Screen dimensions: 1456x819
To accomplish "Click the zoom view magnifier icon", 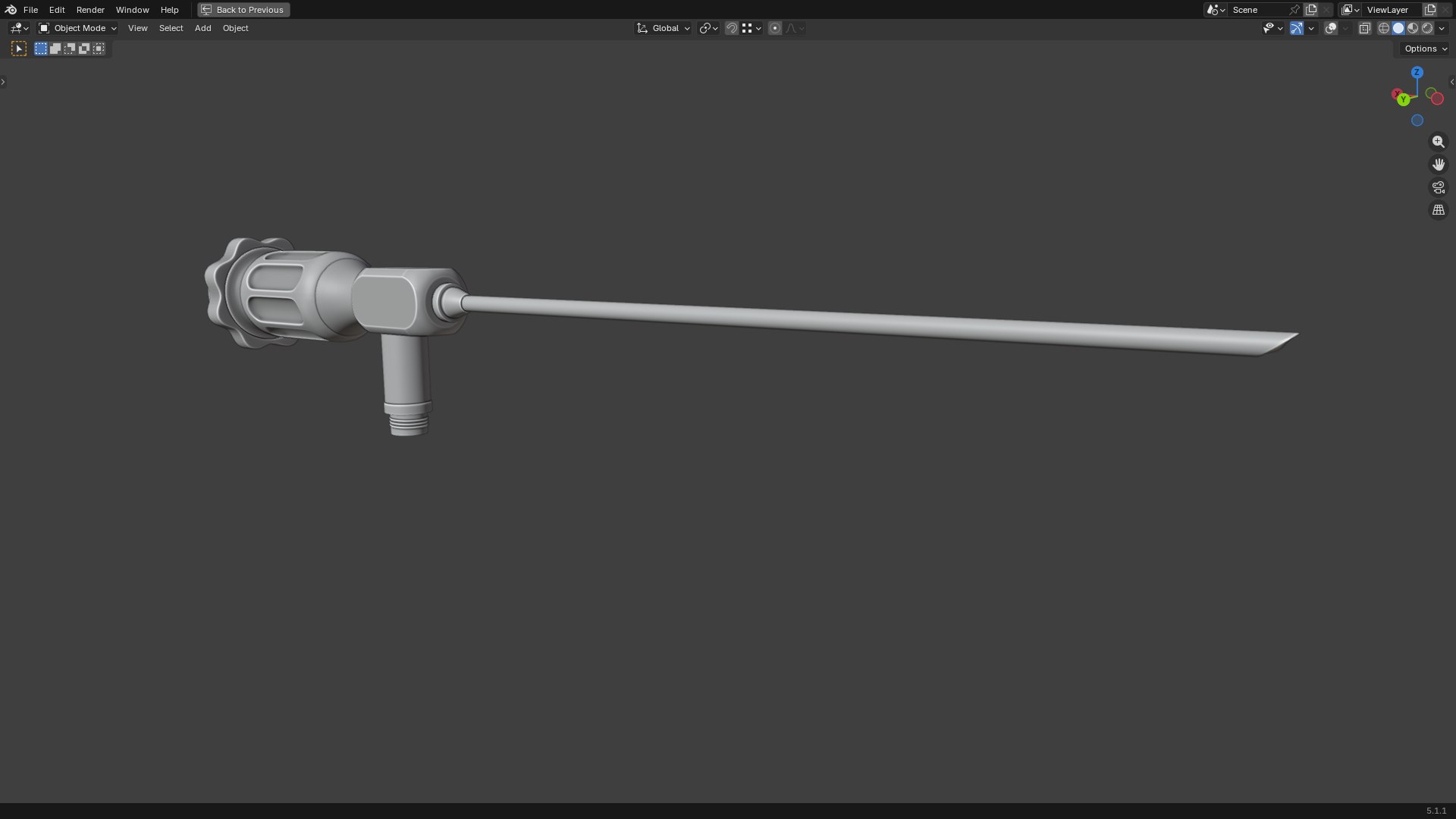I will tap(1438, 142).
